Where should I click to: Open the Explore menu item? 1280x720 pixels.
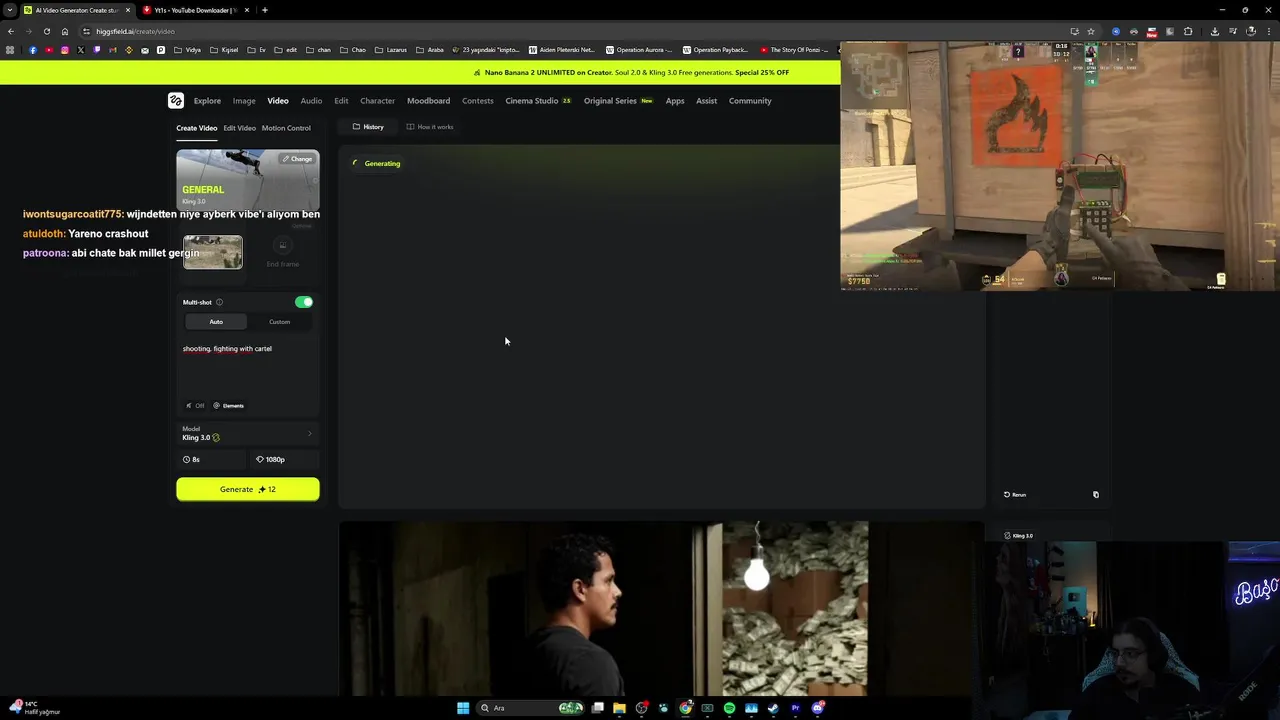coord(207,101)
